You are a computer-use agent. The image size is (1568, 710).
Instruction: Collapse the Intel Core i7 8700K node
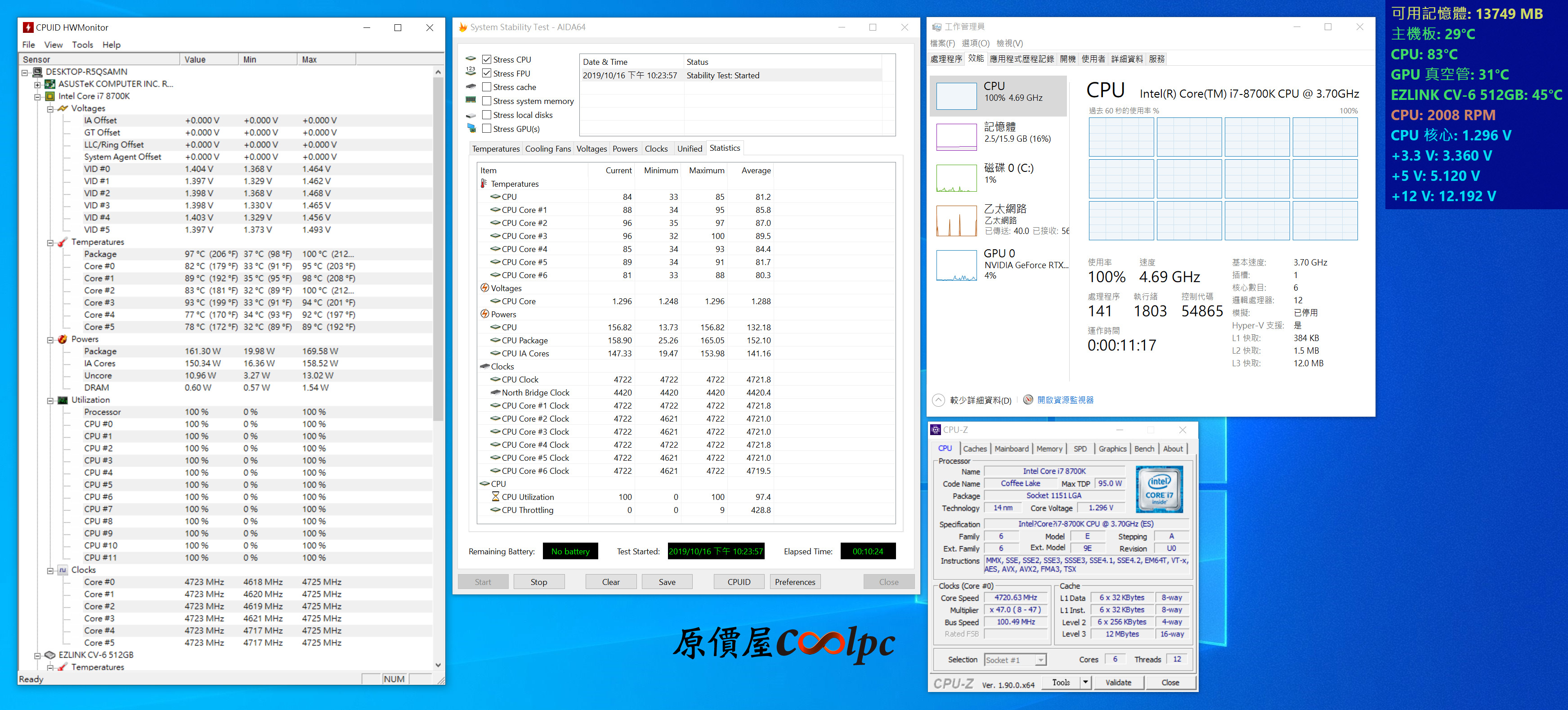point(37,97)
